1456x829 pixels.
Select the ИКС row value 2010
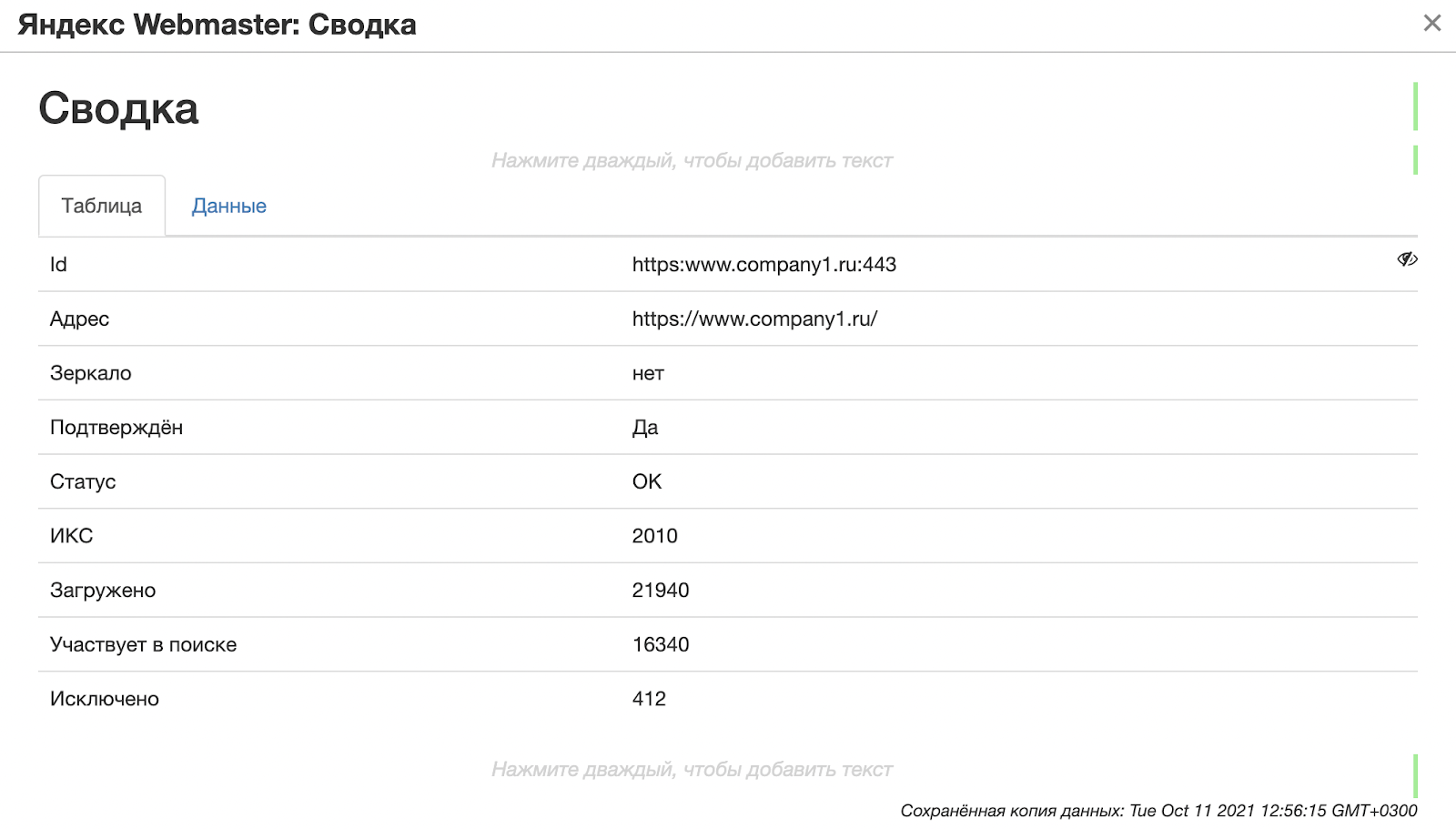[x=654, y=536]
